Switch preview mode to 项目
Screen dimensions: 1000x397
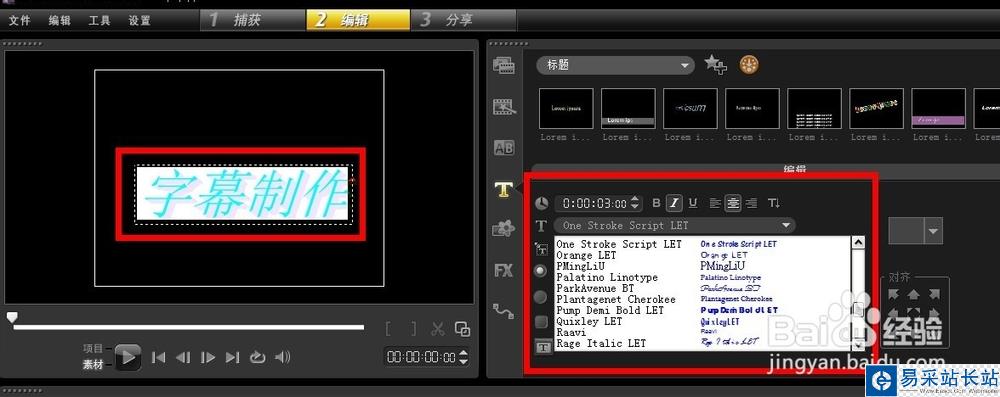(x=93, y=348)
